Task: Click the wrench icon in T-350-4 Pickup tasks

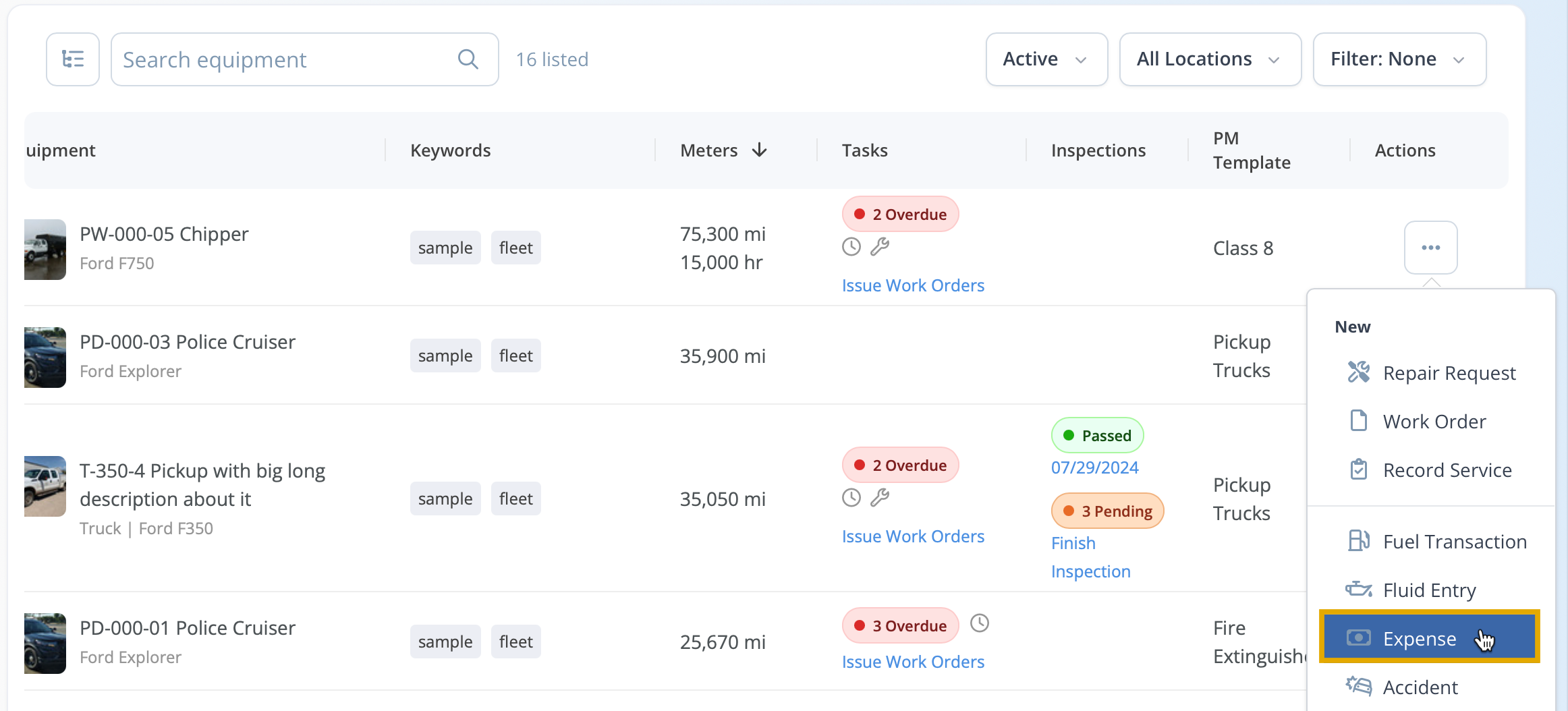Action: (x=880, y=498)
